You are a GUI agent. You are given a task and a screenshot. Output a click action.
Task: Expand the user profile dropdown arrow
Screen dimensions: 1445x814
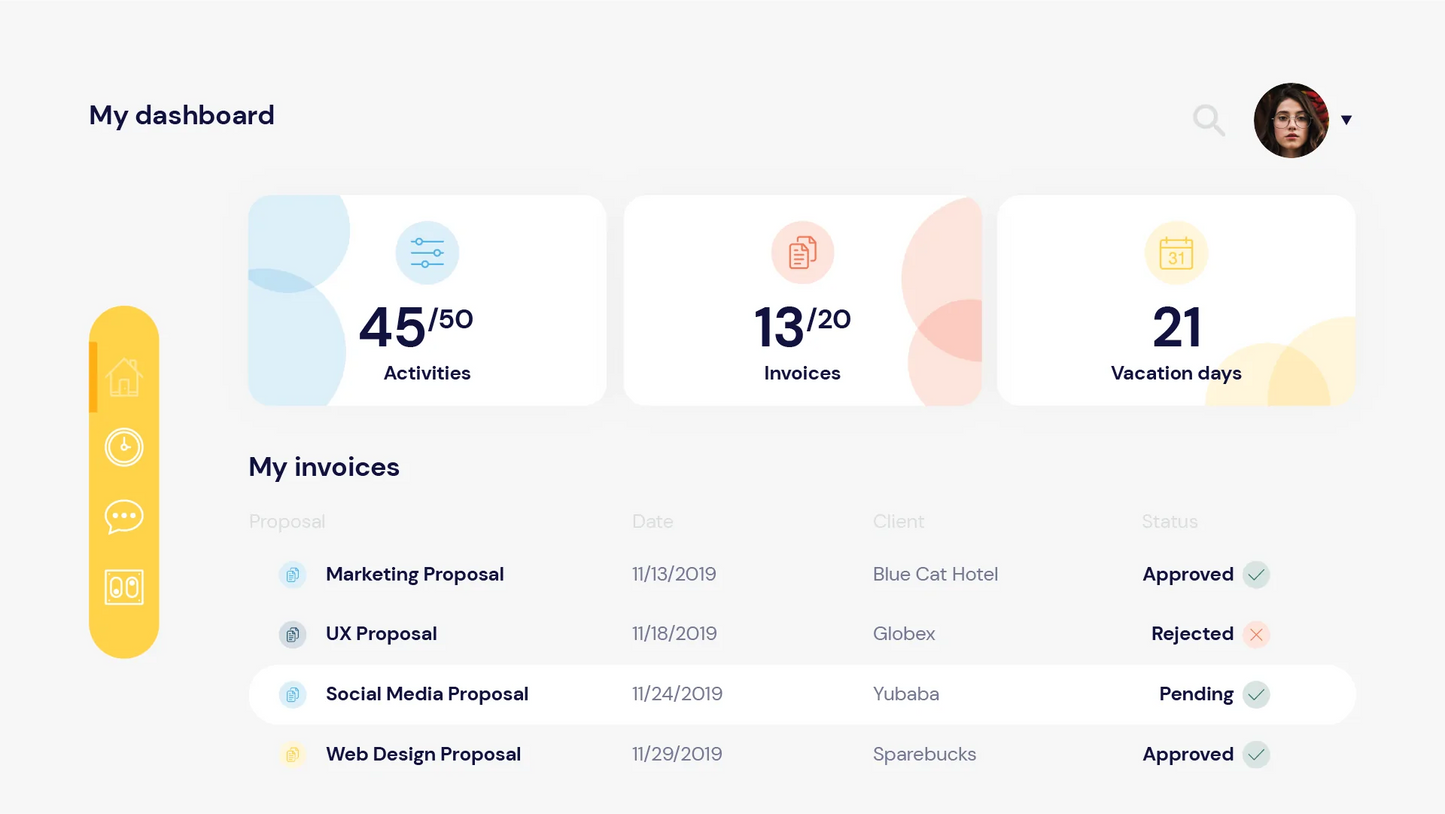pyautogui.click(x=1346, y=120)
